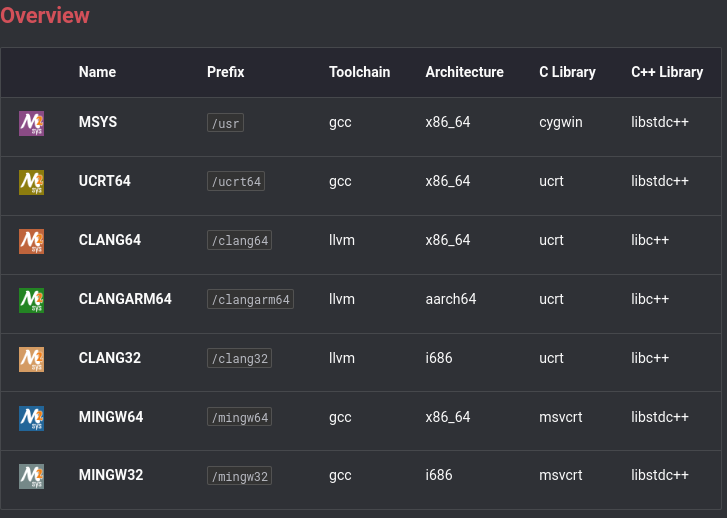Viewport: 727px width, 518px height.
Task: Click the MSYS name in first row
Action: click(x=98, y=122)
